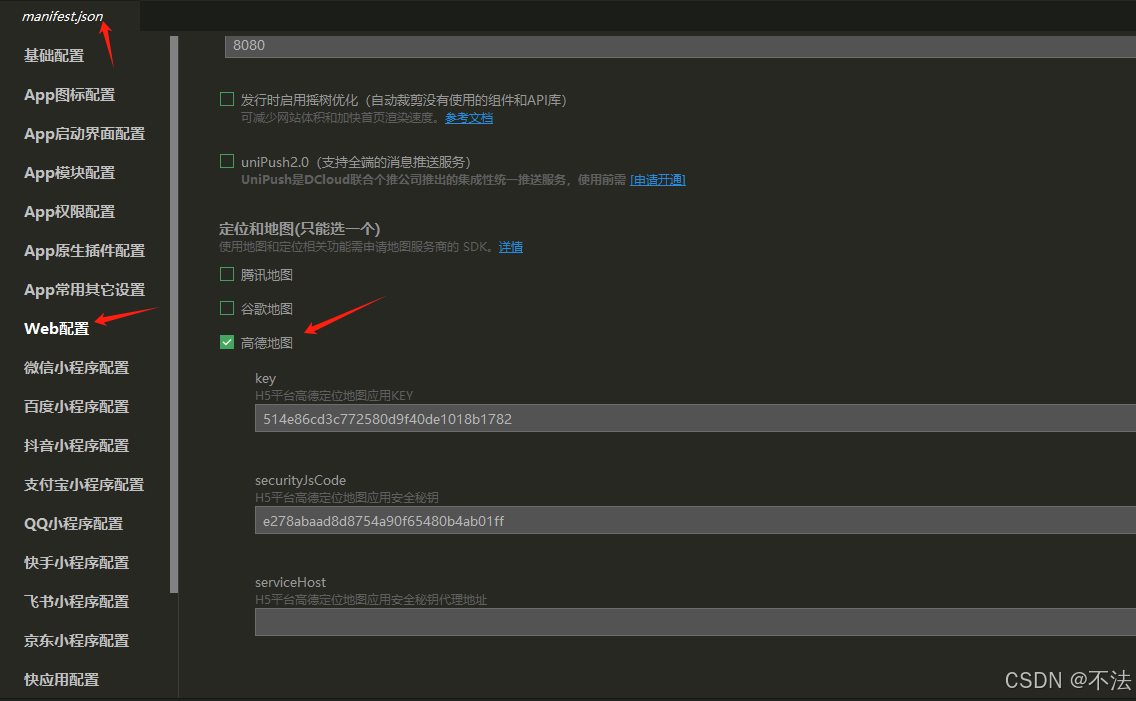Click the sidebar vertical scrollbar

coord(174,315)
